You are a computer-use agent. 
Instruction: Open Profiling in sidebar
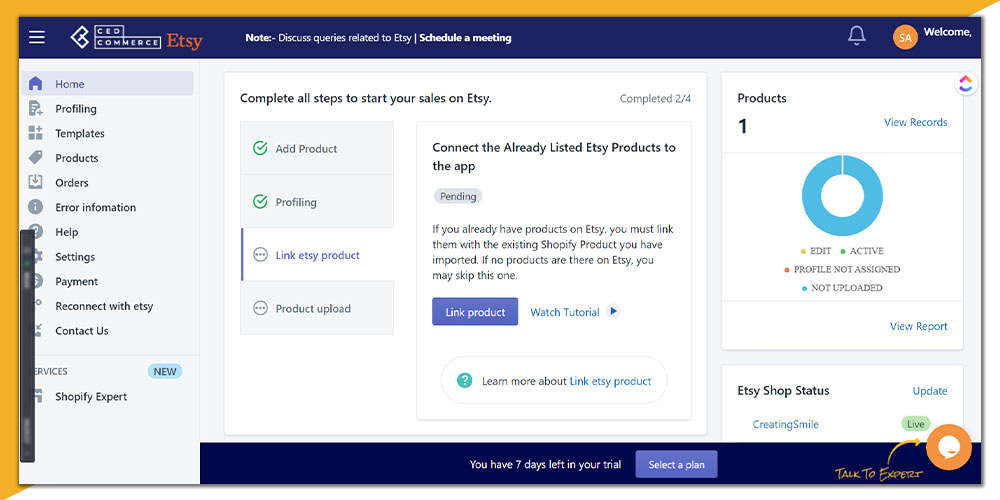(76, 108)
